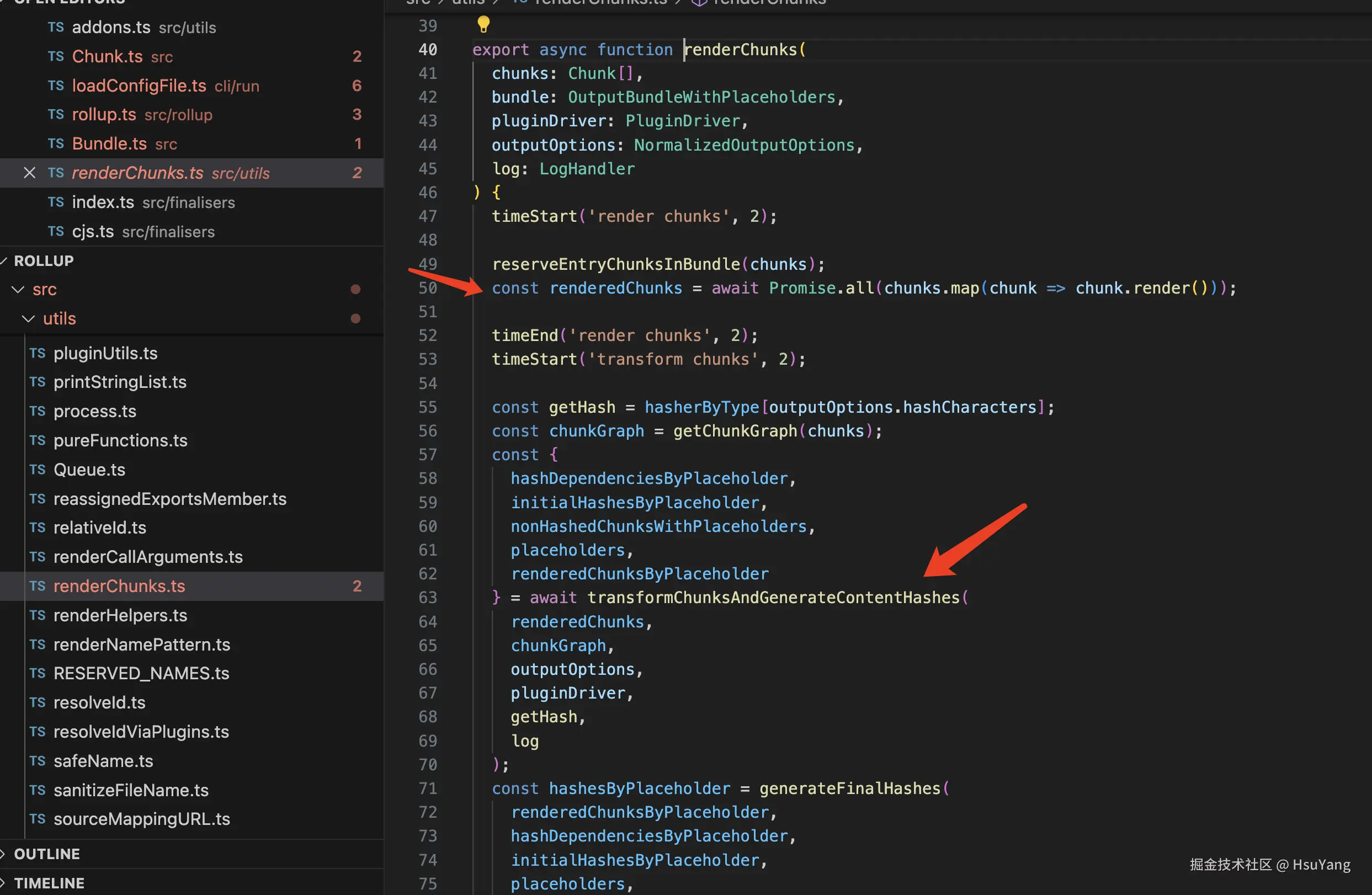
Task: Click line number 50 in gutter
Action: (x=428, y=287)
